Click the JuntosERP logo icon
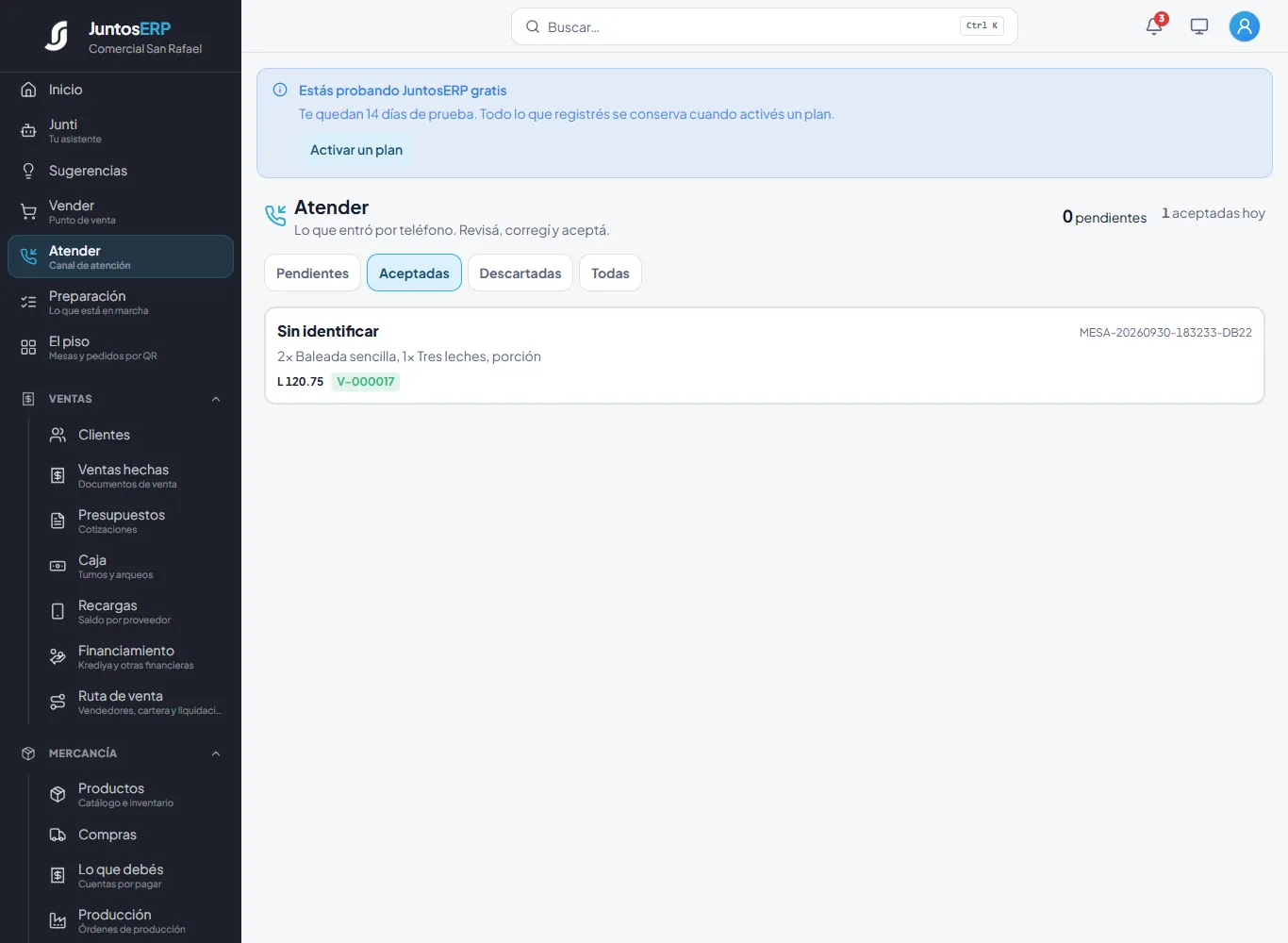 [x=57, y=36]
